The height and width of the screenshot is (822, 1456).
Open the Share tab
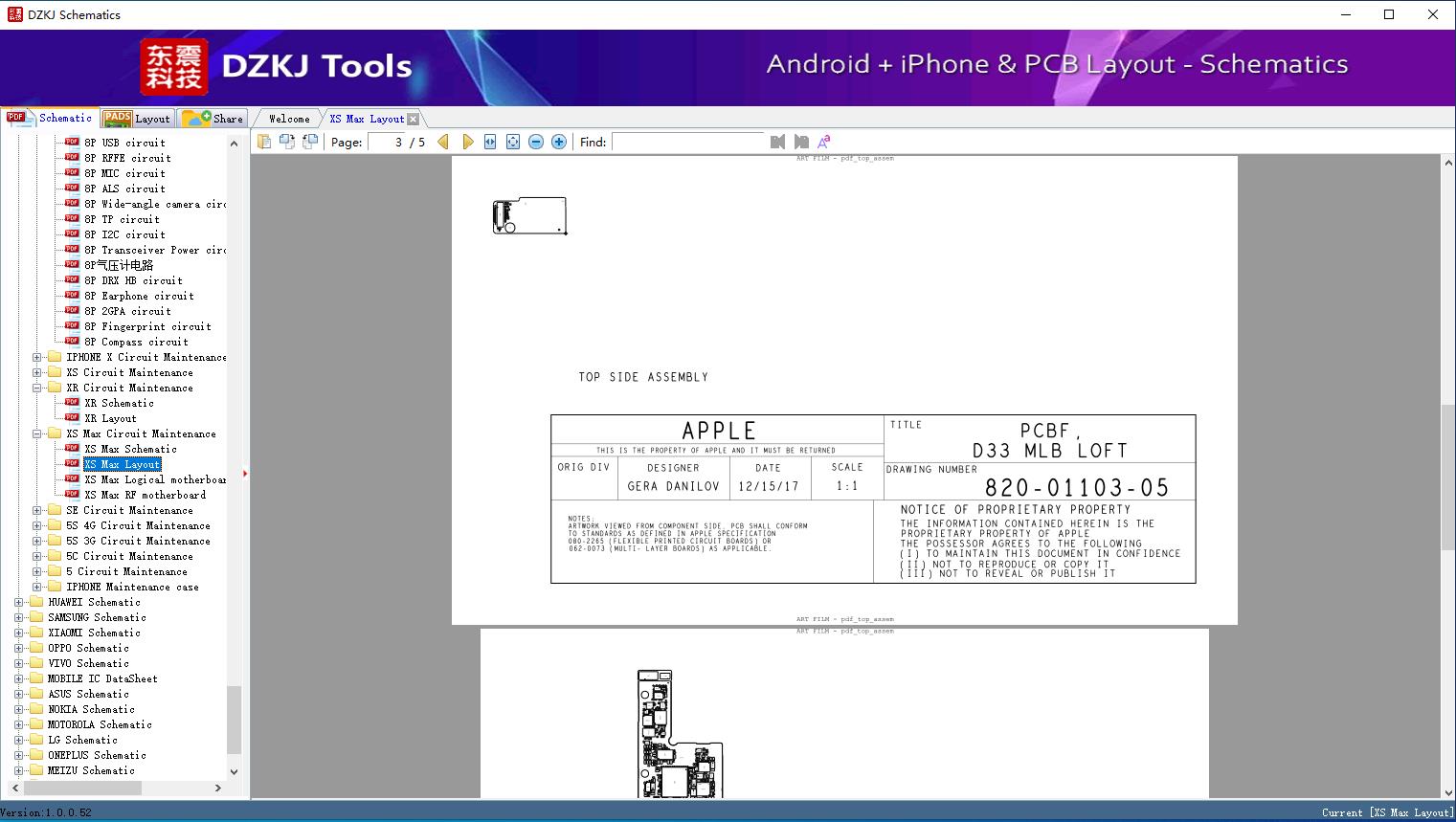click(213, 119)
